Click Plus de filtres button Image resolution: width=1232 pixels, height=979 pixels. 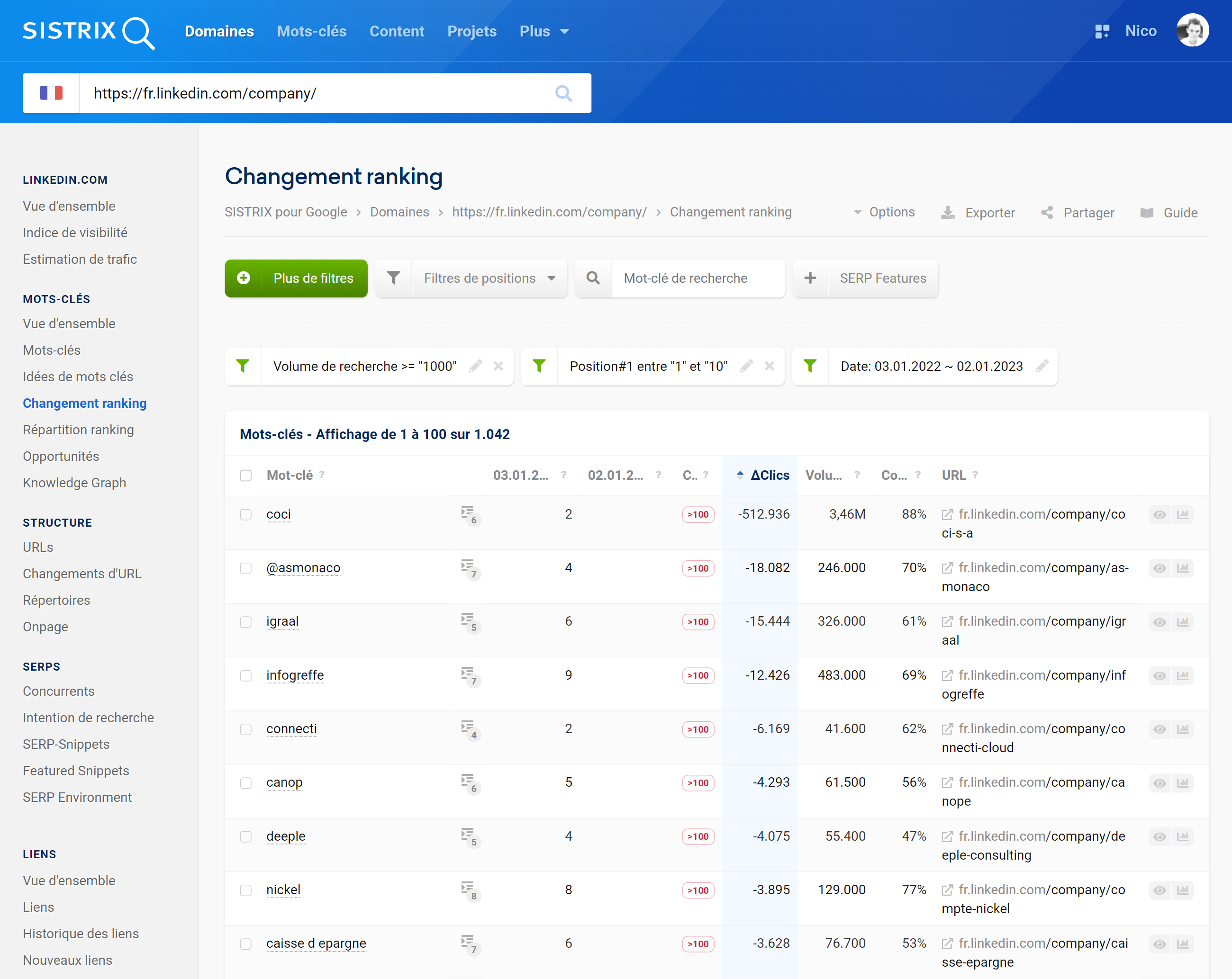click(x=296, y=278)
